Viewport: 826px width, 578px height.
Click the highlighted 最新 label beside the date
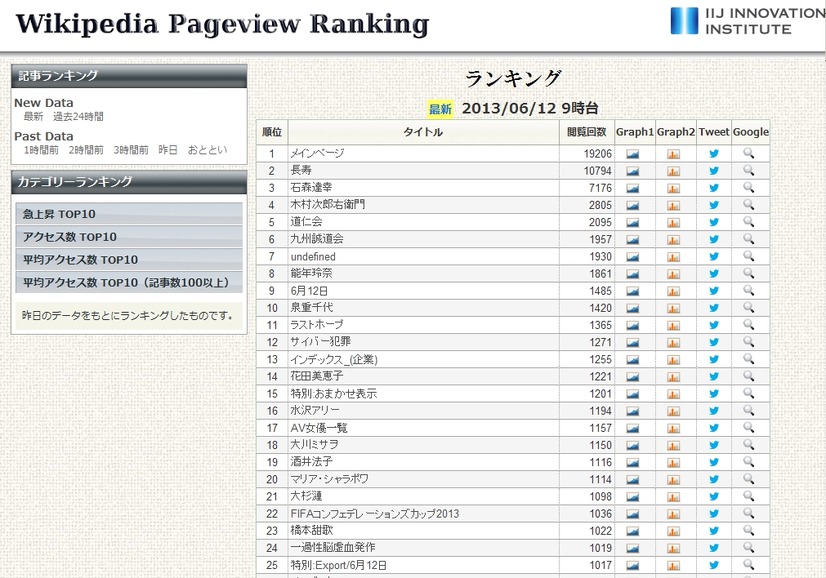(x=440, y=109)
